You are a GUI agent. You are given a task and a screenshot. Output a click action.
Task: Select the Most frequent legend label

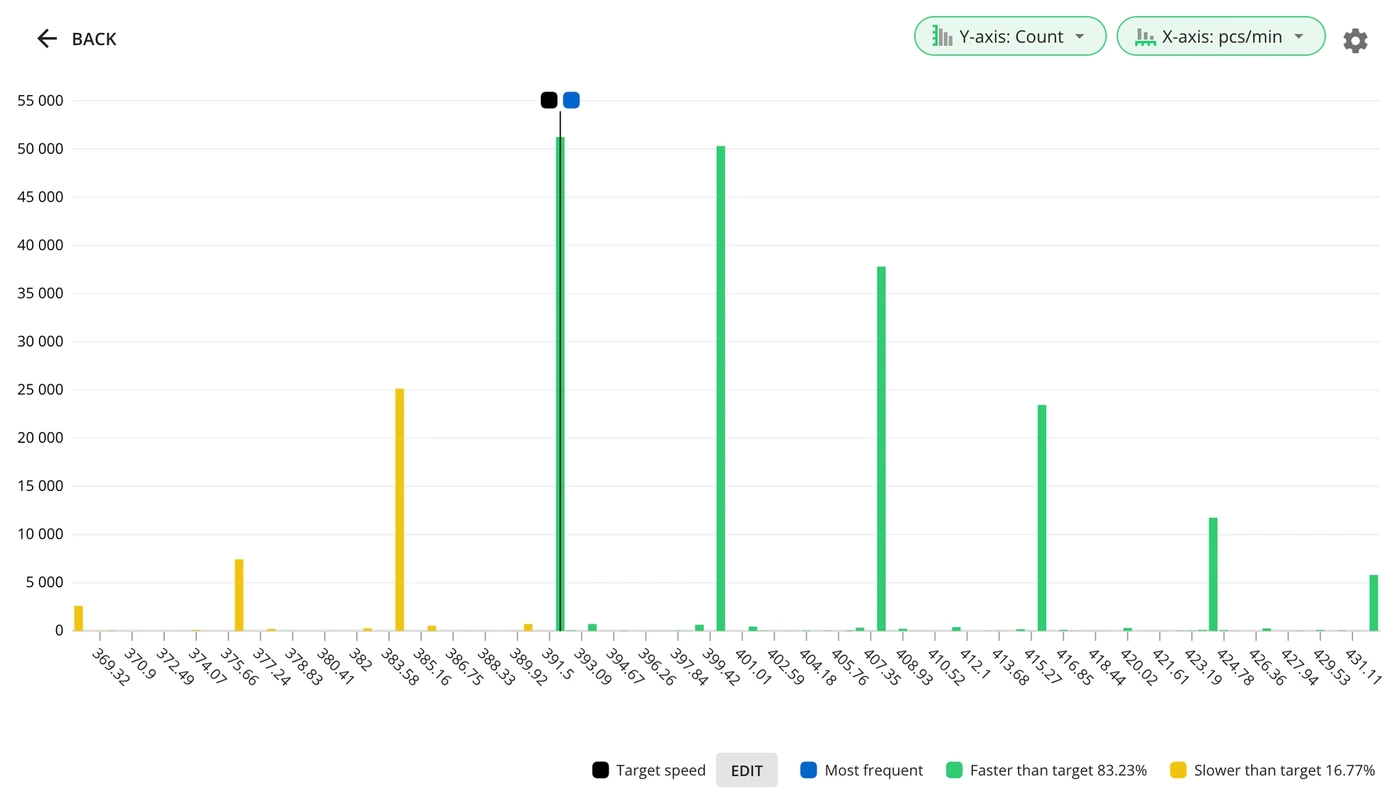point(874,770)
